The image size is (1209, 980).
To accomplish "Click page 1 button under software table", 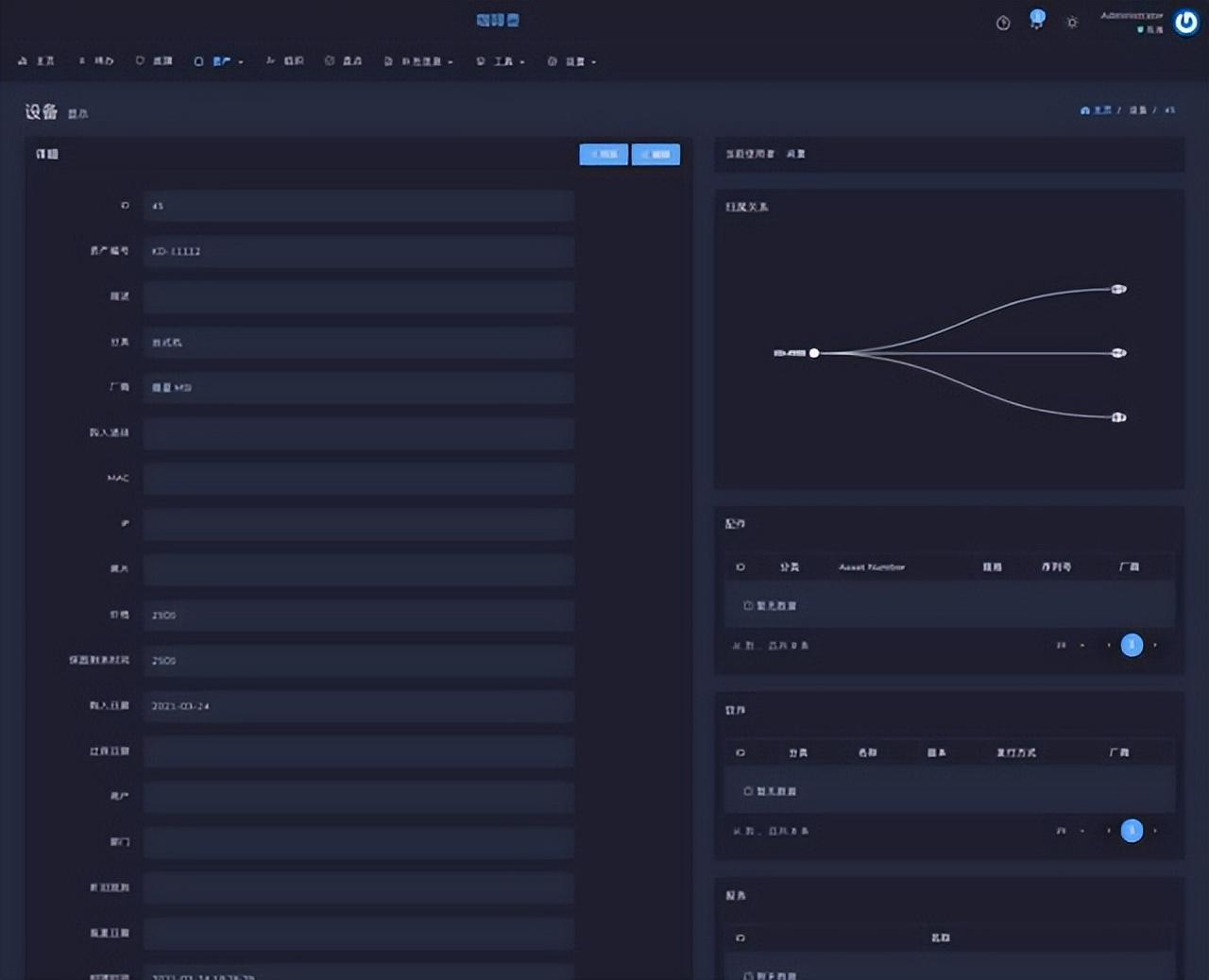I will [x=1132, y=830].
